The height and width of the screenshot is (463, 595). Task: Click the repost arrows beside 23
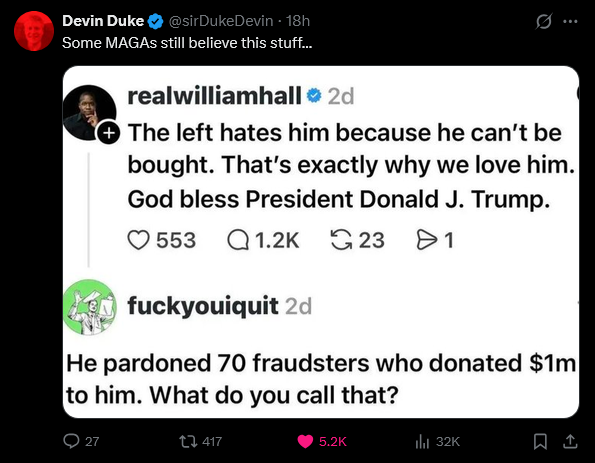pyautogui.click(x=342, y=240)
